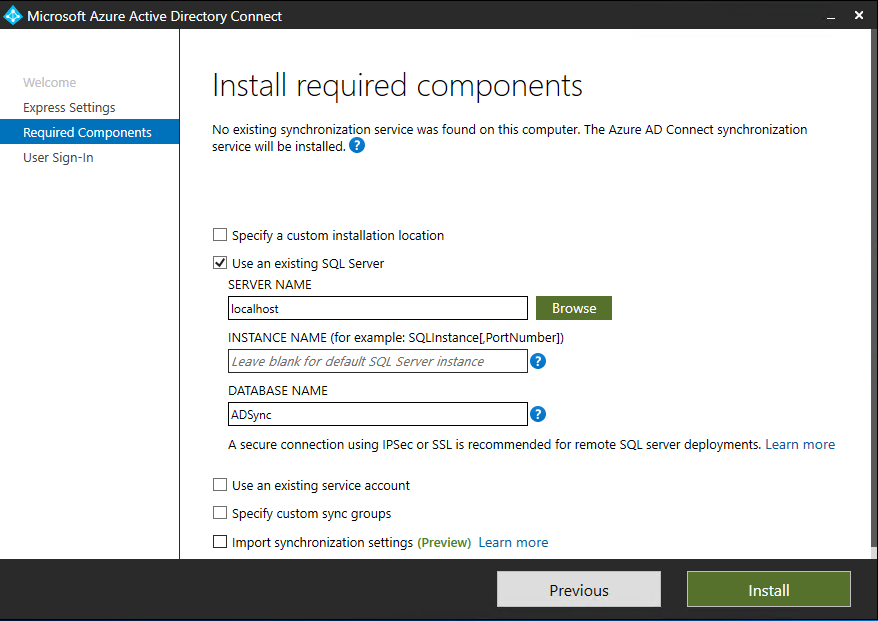Browse for a SQL Server
Image resolution: width=878 pixels, height=621 pixels.
tap(574, 308)
